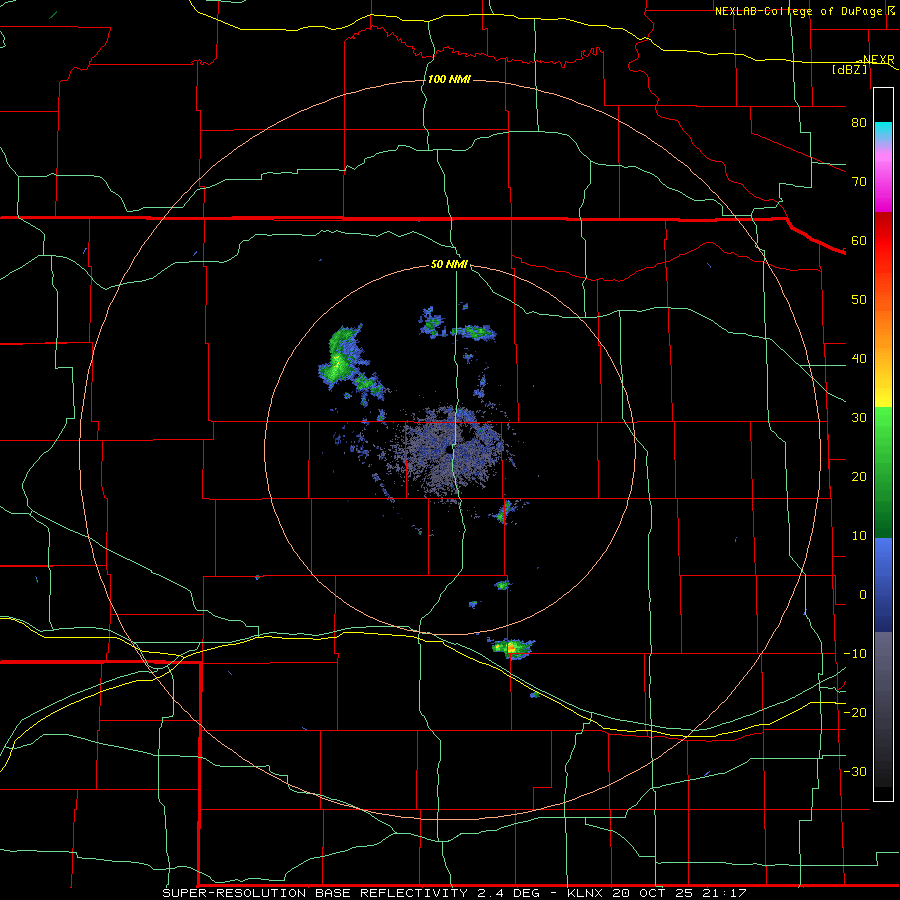Click the 20 OCT 25 date in the caption
This screenshot has width=900, height=900.
tap(654, 893)
